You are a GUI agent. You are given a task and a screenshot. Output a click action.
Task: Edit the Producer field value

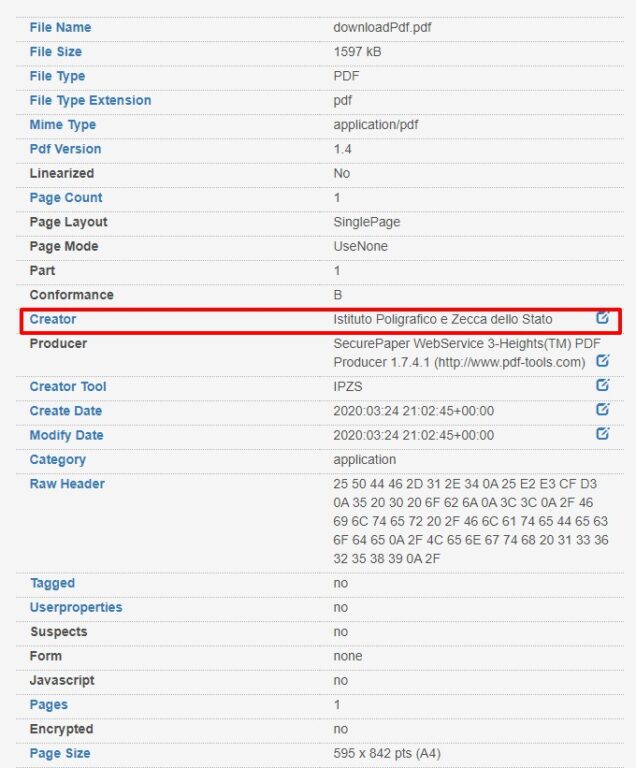click(602, 360)
